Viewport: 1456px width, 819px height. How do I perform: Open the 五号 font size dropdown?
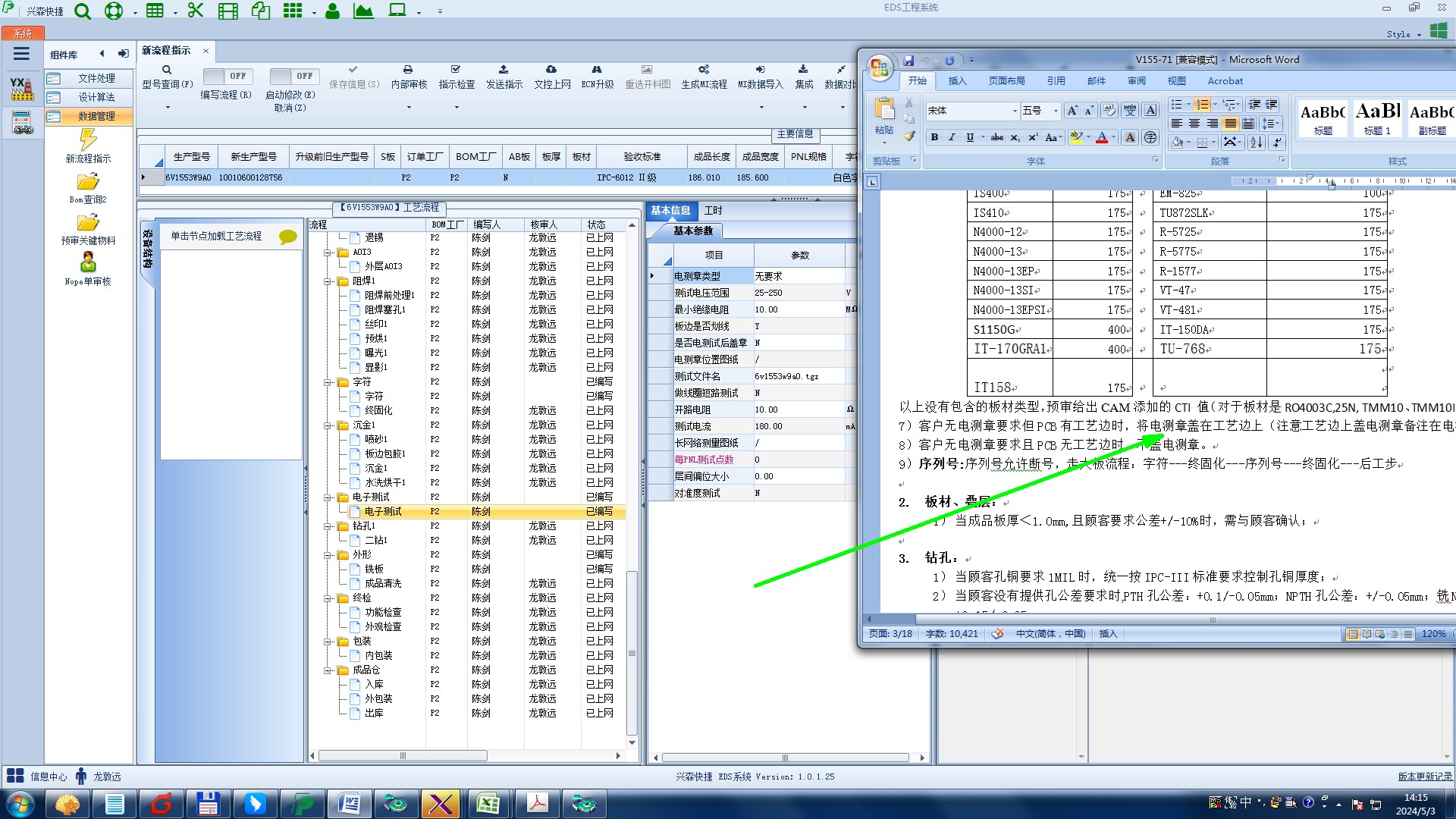click(1055, 111)
